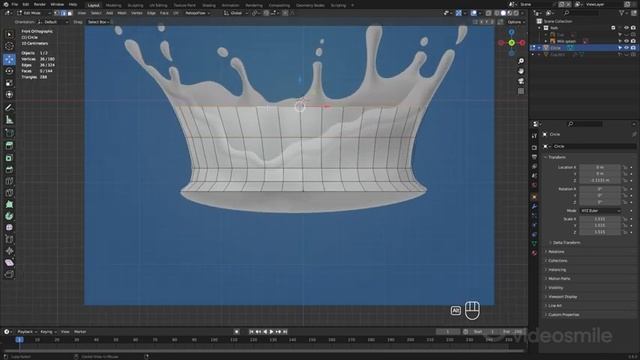The height and width of the screenshot is (360, 640).
Task: Open Playback popover in timeline
Action: [27, 332]
